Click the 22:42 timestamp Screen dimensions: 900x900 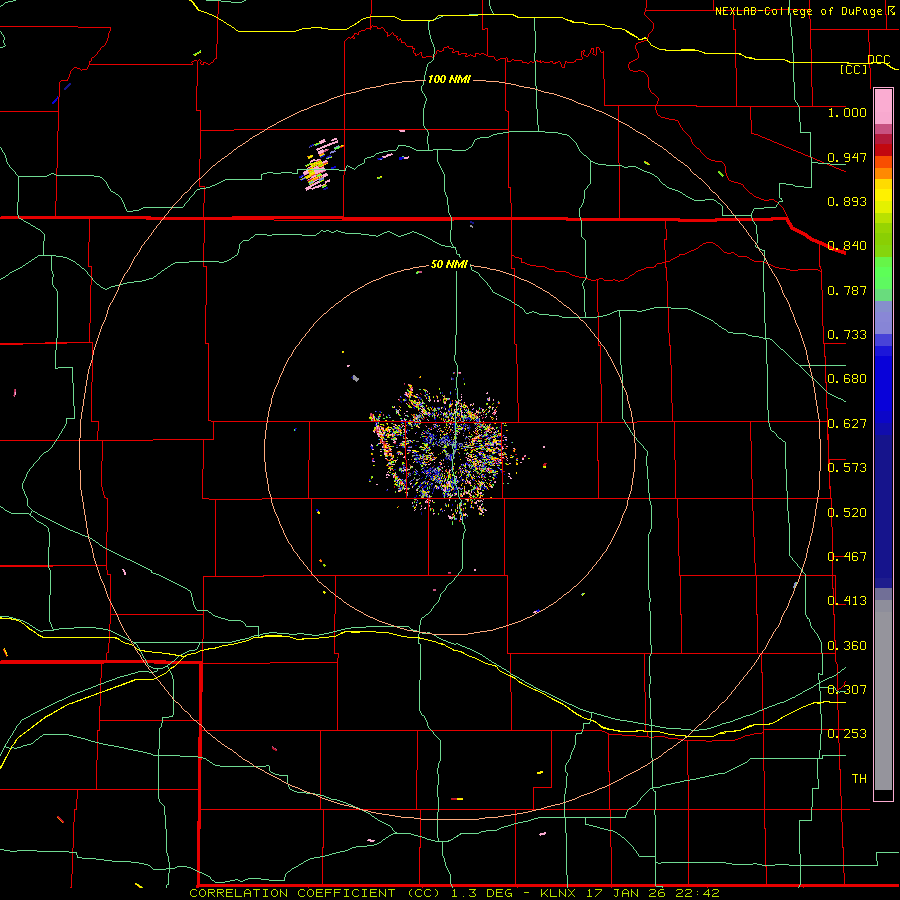699,893
